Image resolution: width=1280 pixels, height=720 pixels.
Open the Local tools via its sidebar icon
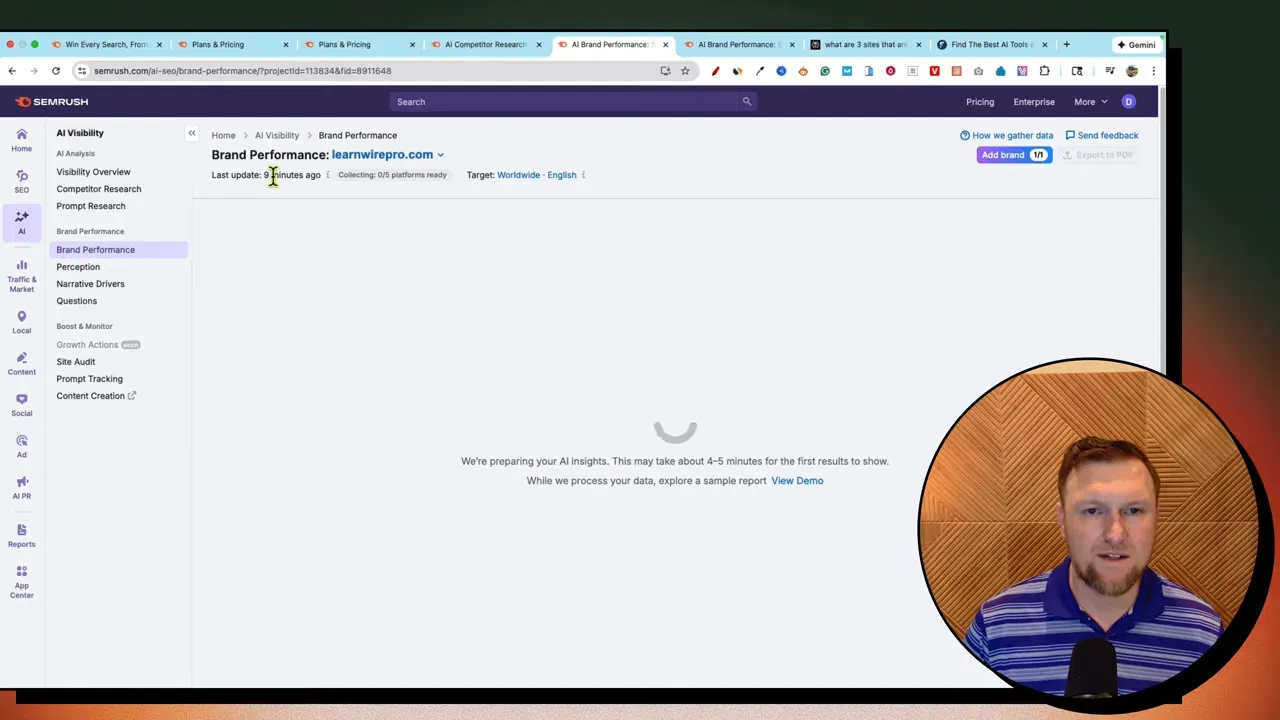click(x=21, y=322)
